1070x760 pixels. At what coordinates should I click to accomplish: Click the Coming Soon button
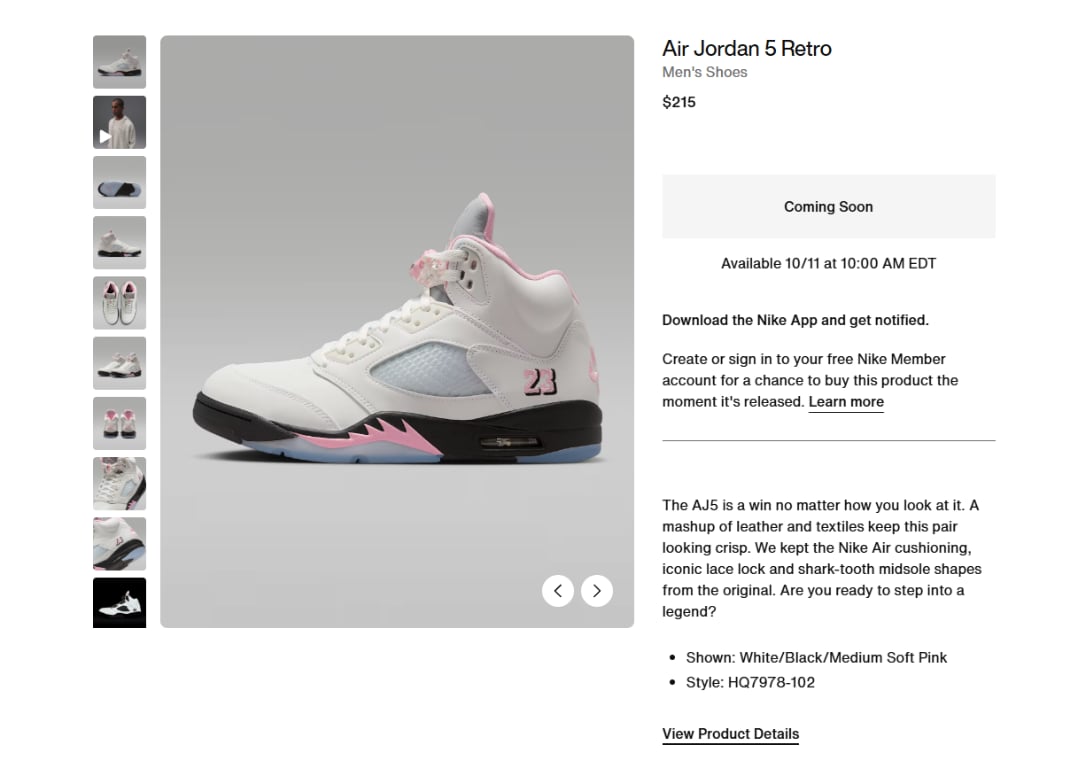pos(828,207)
